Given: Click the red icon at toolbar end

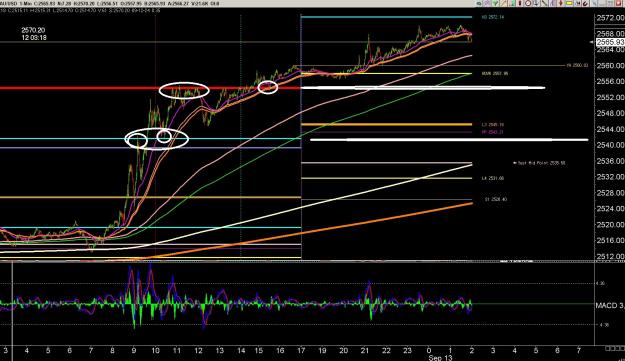Looking at the screenshot, I should tap(619, 3).
